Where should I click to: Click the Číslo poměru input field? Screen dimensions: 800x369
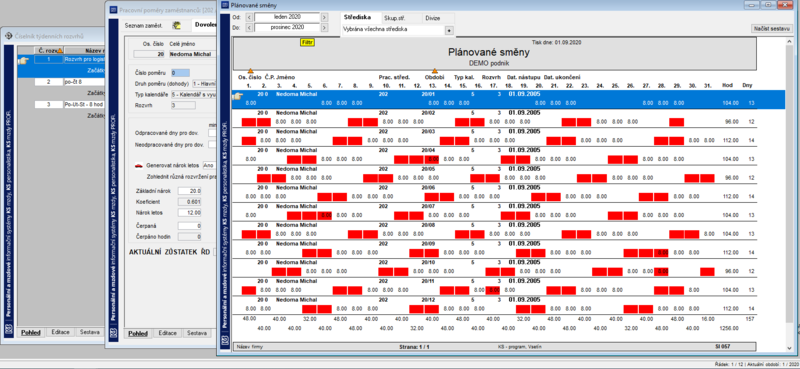point(180,73)
